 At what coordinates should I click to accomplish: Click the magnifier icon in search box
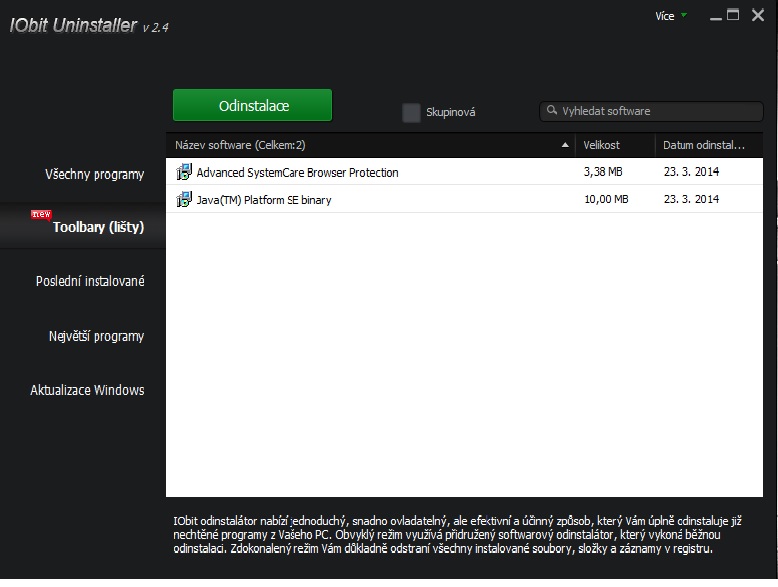(551, 110)
